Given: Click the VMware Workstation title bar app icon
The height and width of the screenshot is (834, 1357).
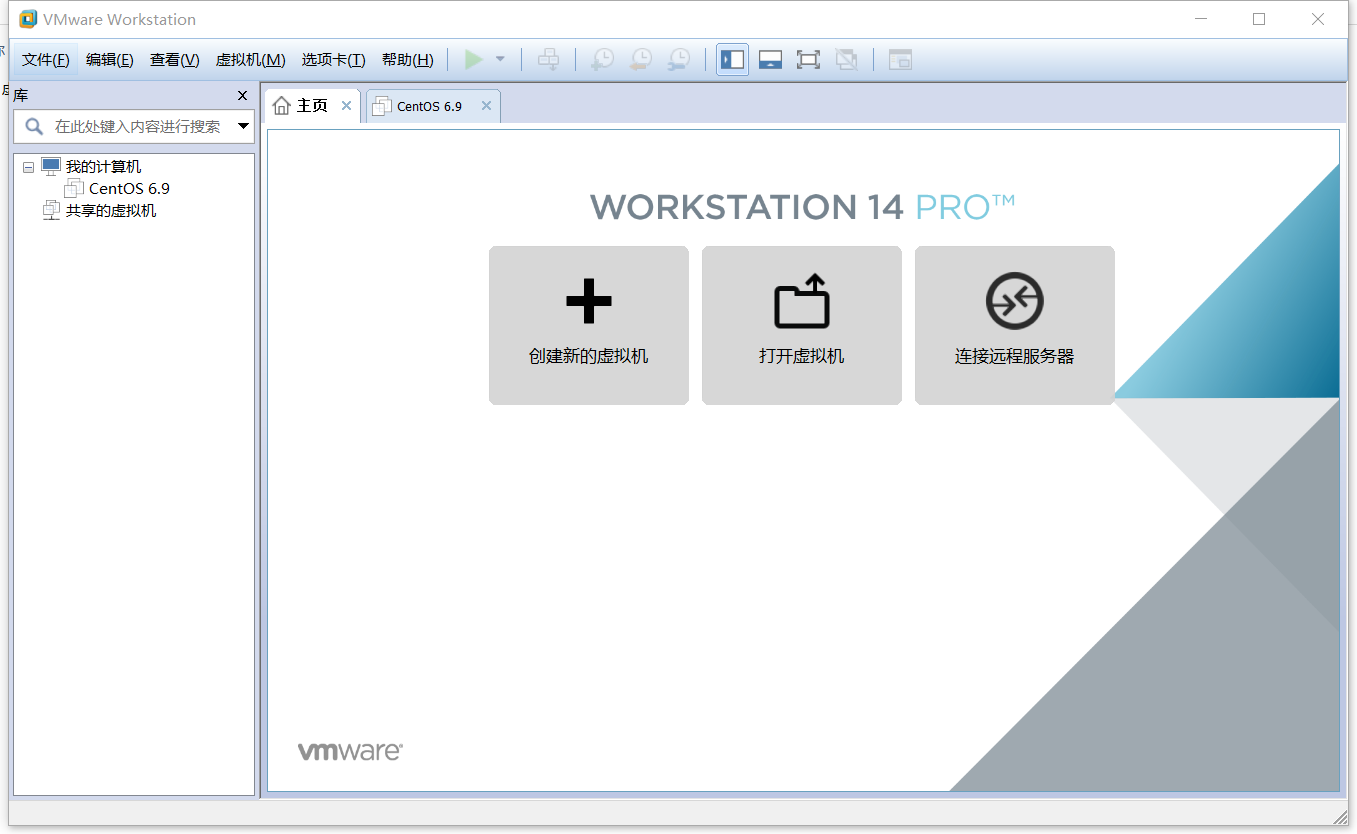Looking at the screenshot, I should [28, 19].
